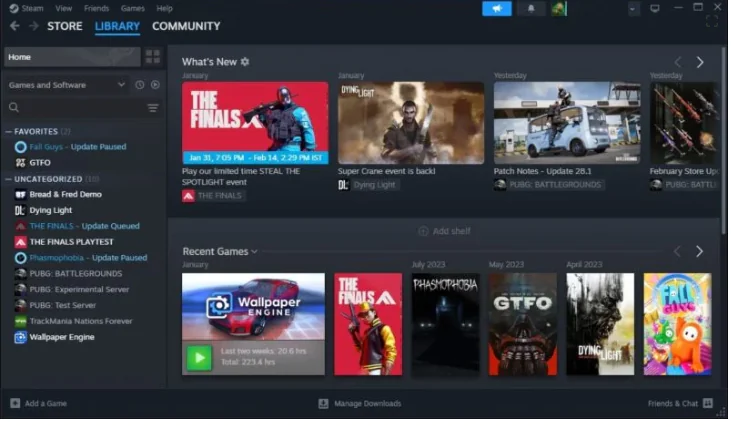731x427 pixels.
Task: Open the View menu
Action: point(63,8)
